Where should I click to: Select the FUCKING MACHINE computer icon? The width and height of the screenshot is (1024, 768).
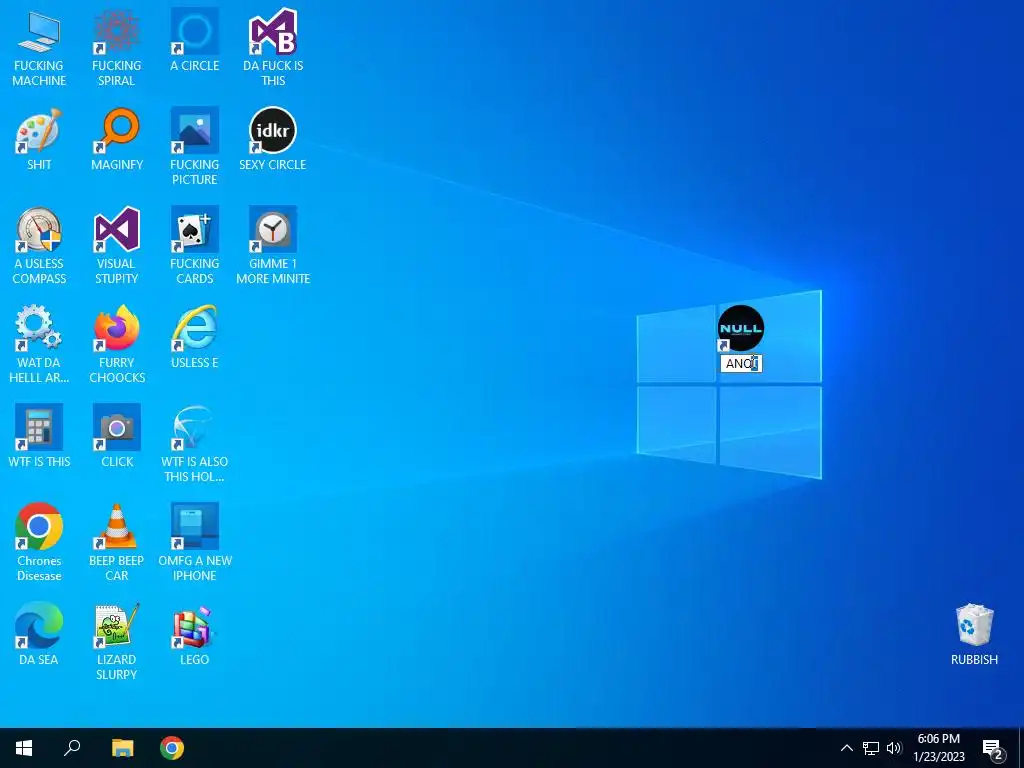[x=39, y=31]
